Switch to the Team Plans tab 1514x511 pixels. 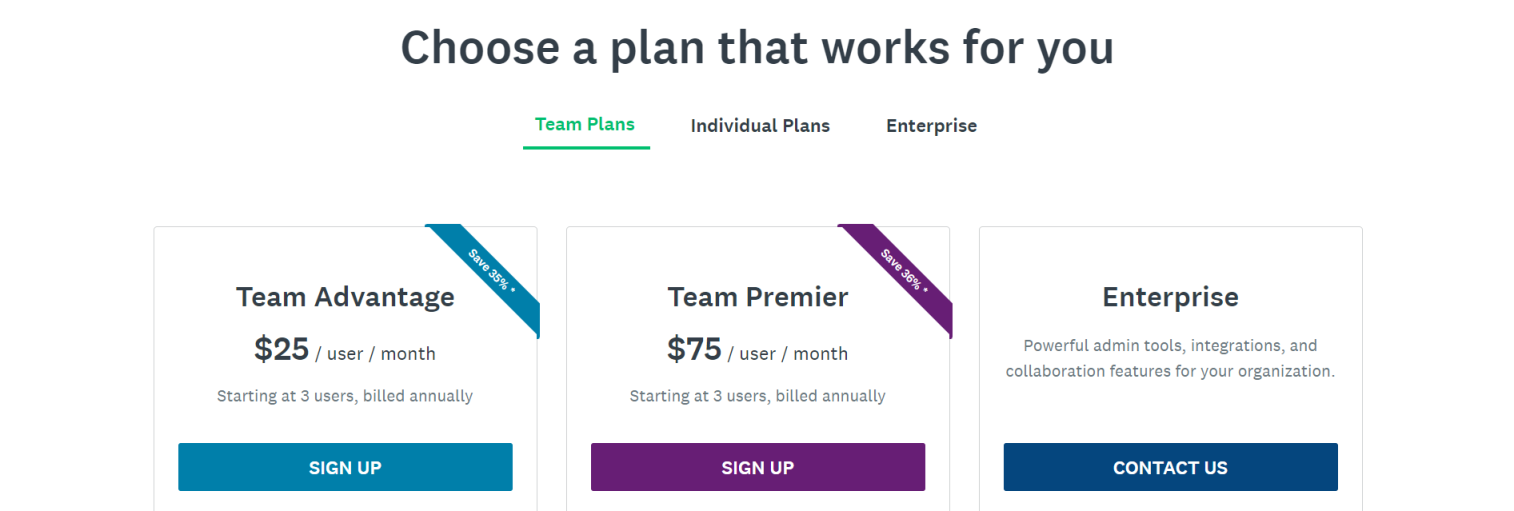point(585,125)
